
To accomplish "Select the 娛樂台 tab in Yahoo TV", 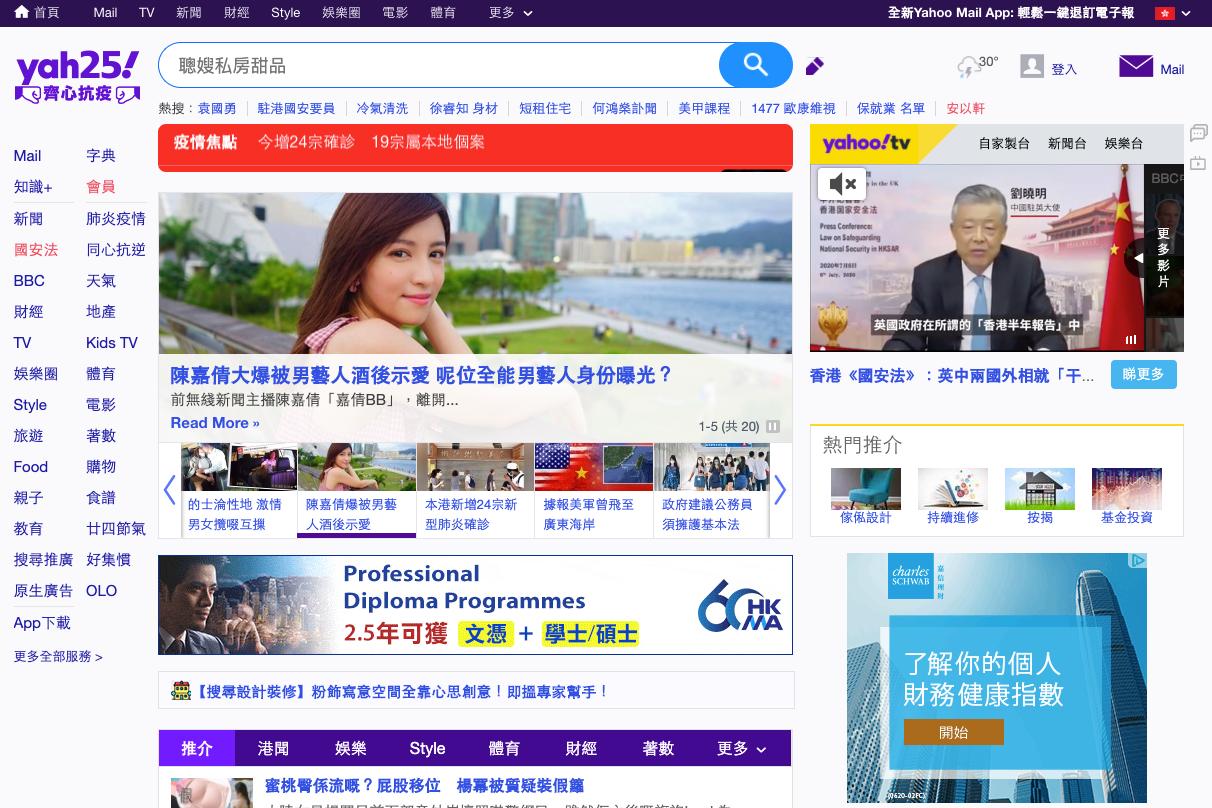I will [1123, 144].
